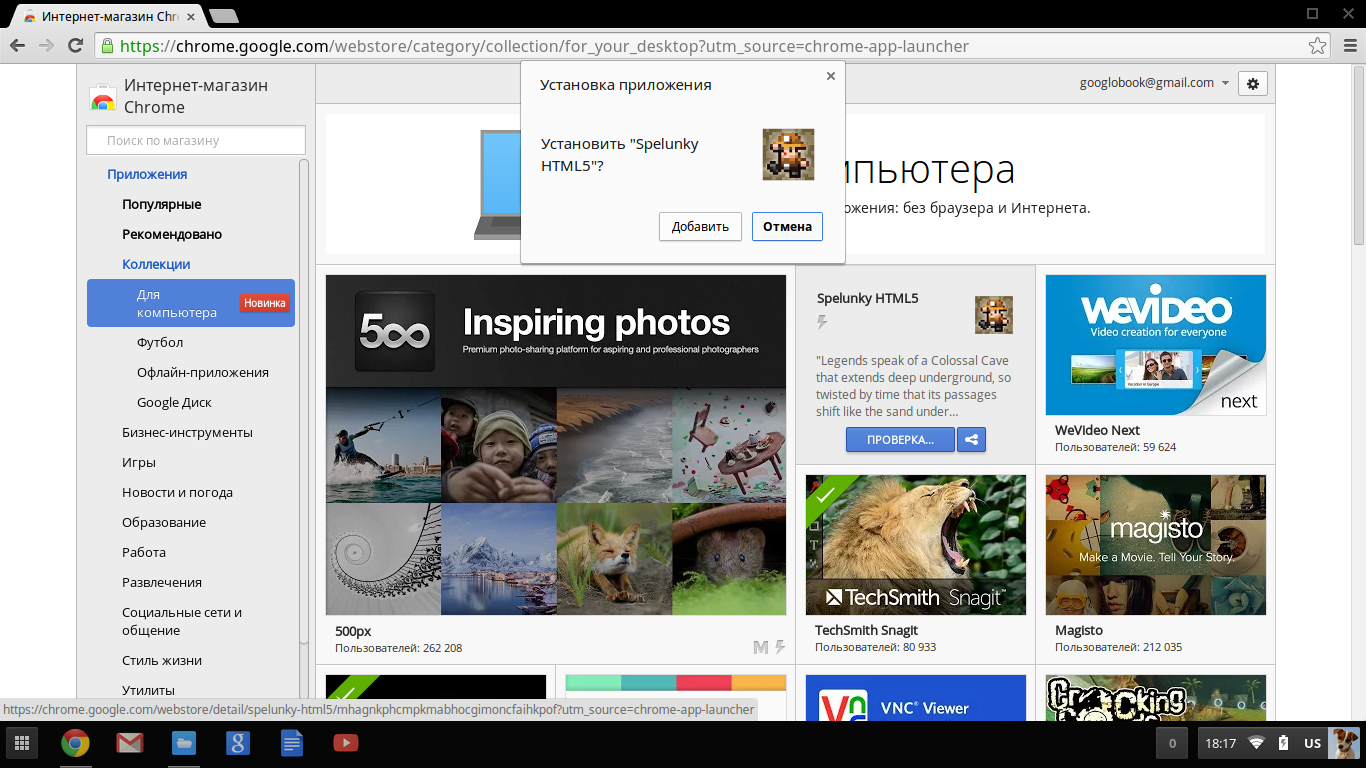Select Приложения in sidebar
This screenshot has width=1366, height=768.
tap(147, 174)
